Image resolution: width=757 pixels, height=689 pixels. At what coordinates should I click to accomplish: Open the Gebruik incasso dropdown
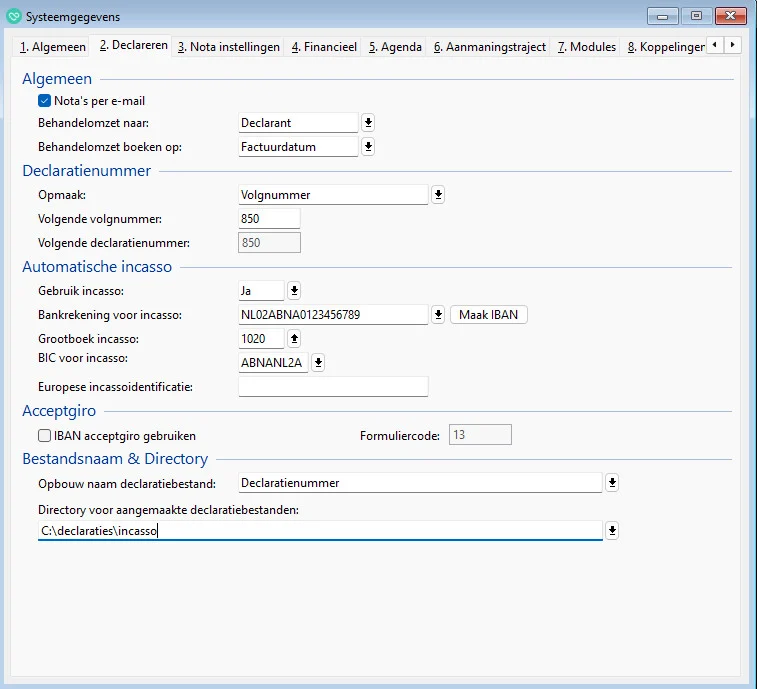pyautogui.click(x=294, y=291)
